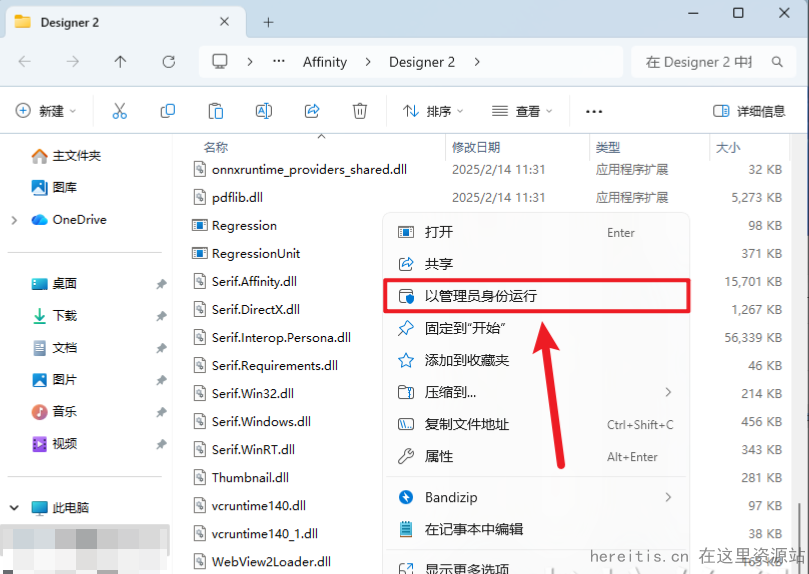Go forward with the right arrow
This screenshot has width=809, height=574.
[x=73, y=62]
